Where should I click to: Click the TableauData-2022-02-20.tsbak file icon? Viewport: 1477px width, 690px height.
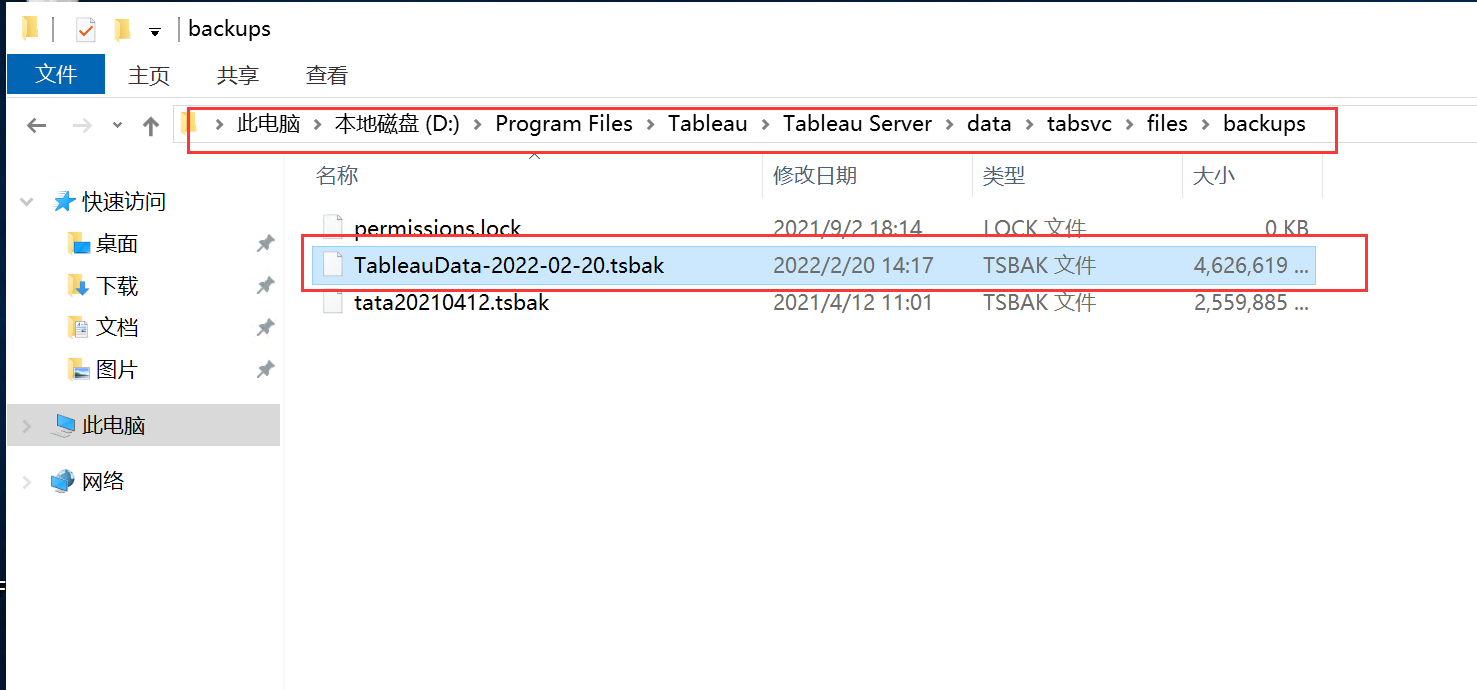click(x=333, y=265)
